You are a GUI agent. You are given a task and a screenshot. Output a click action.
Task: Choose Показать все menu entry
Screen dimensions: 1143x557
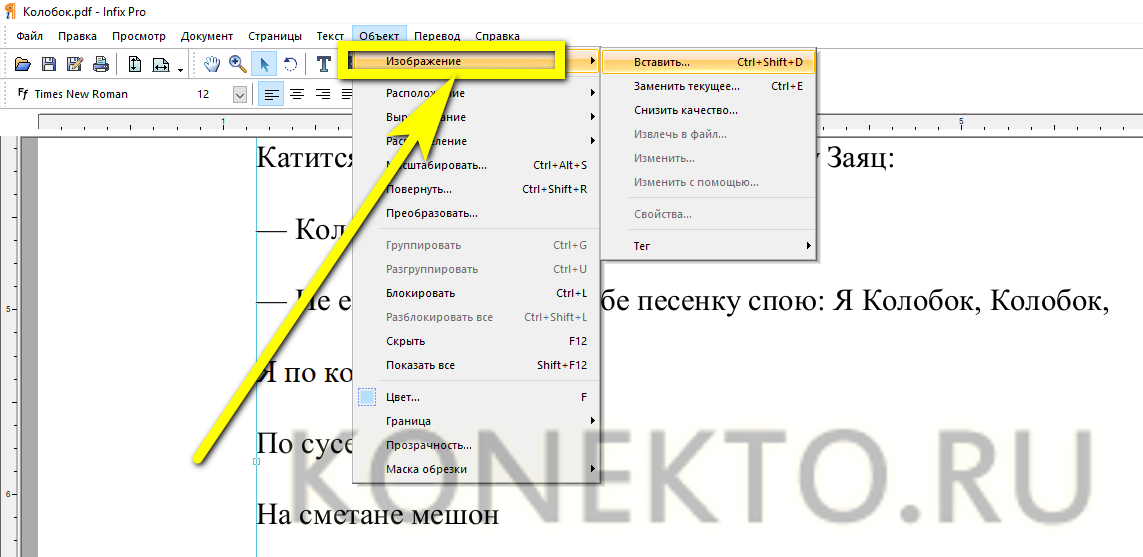tap(476, 366)
